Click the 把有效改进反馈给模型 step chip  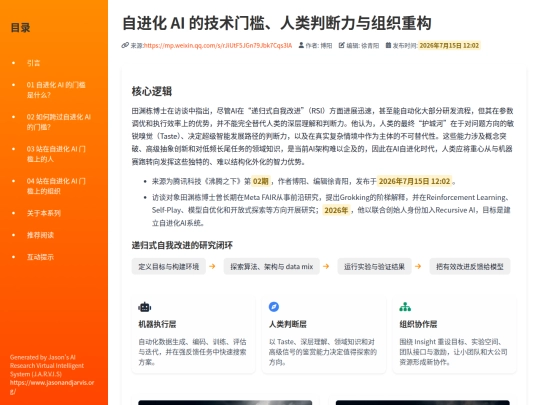[x=470, y=266]
